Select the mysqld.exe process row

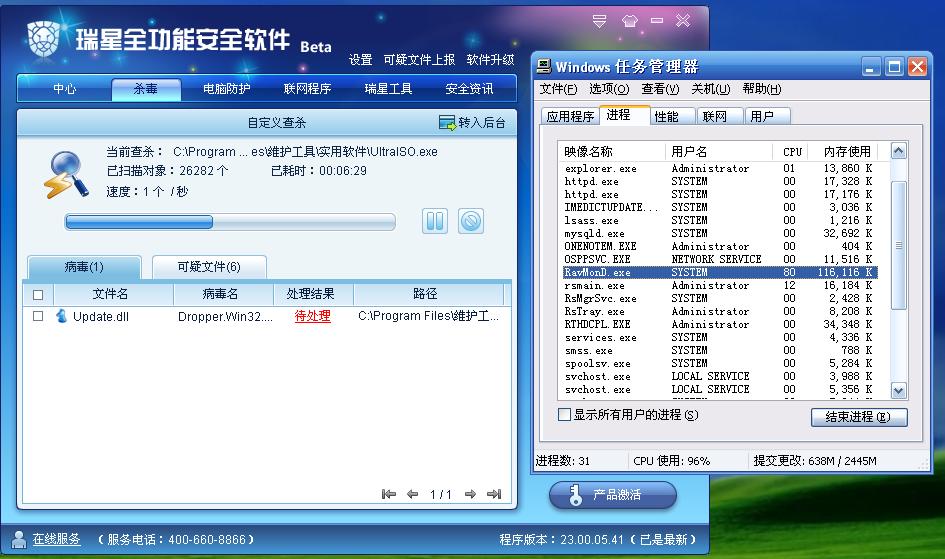pos(720,233)
